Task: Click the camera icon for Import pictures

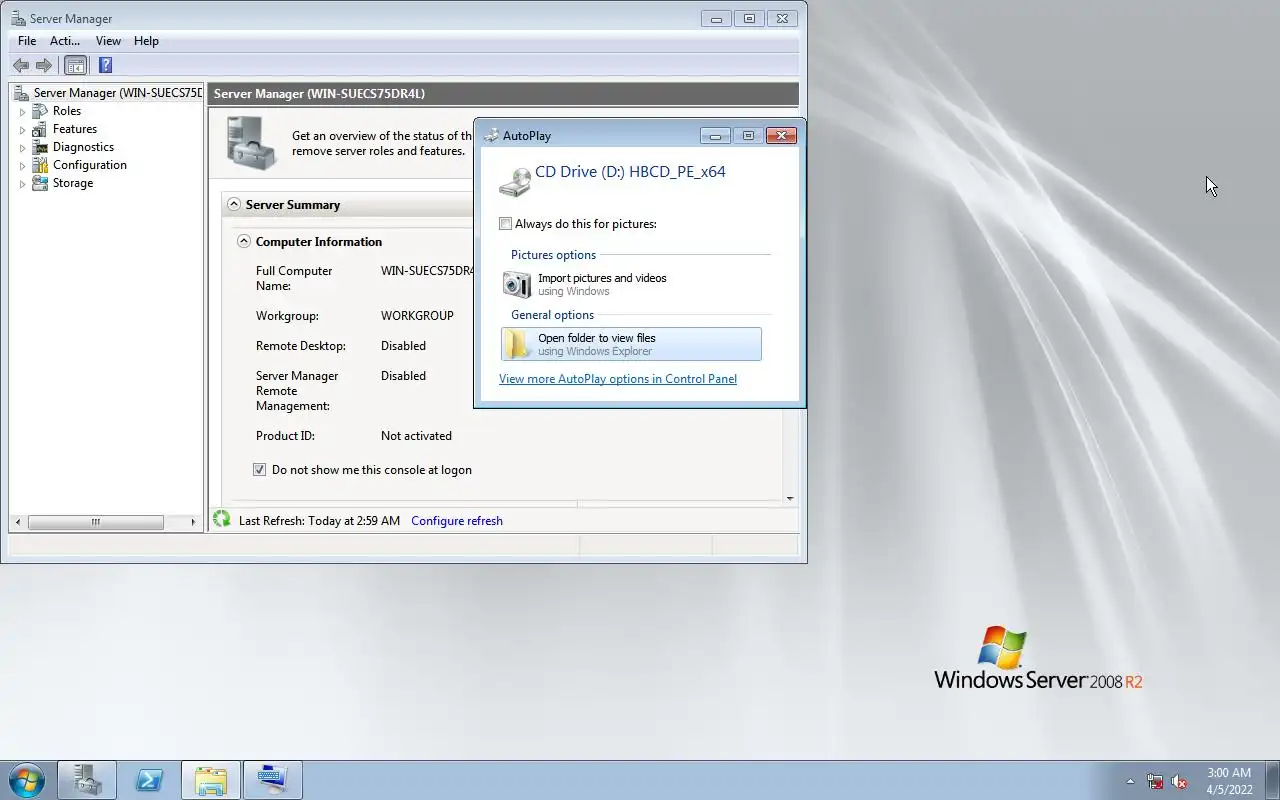Action: 517,284
